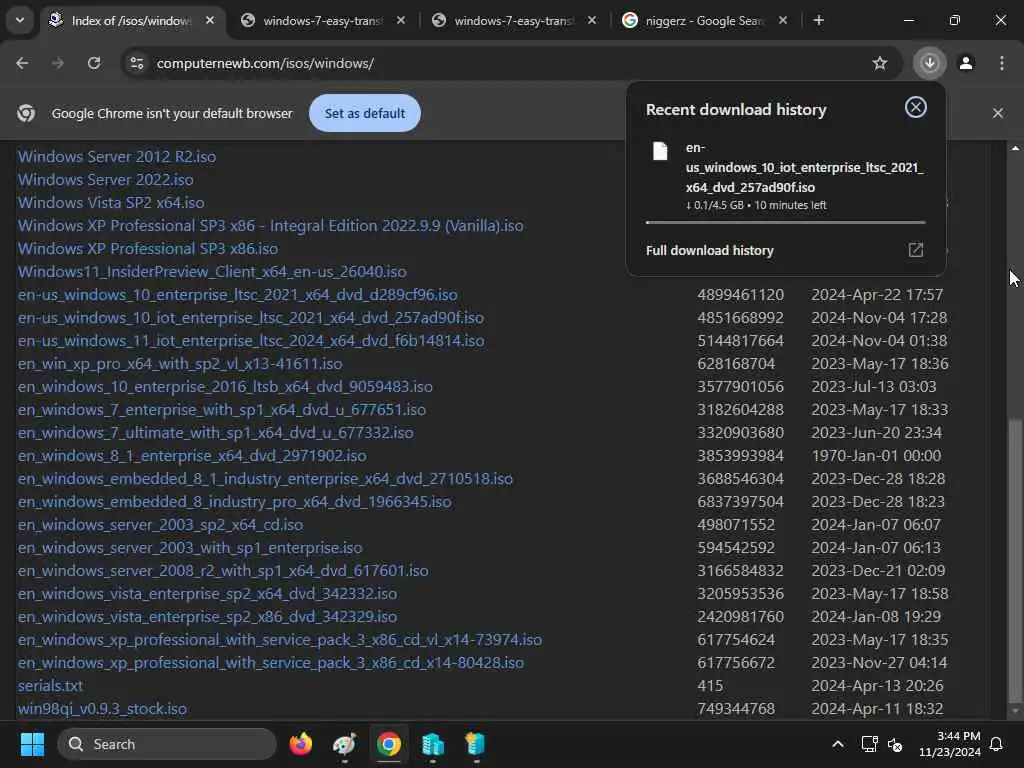Open the notification bell in taskbar
This screenshot has height=768, width=1024.
997,744
